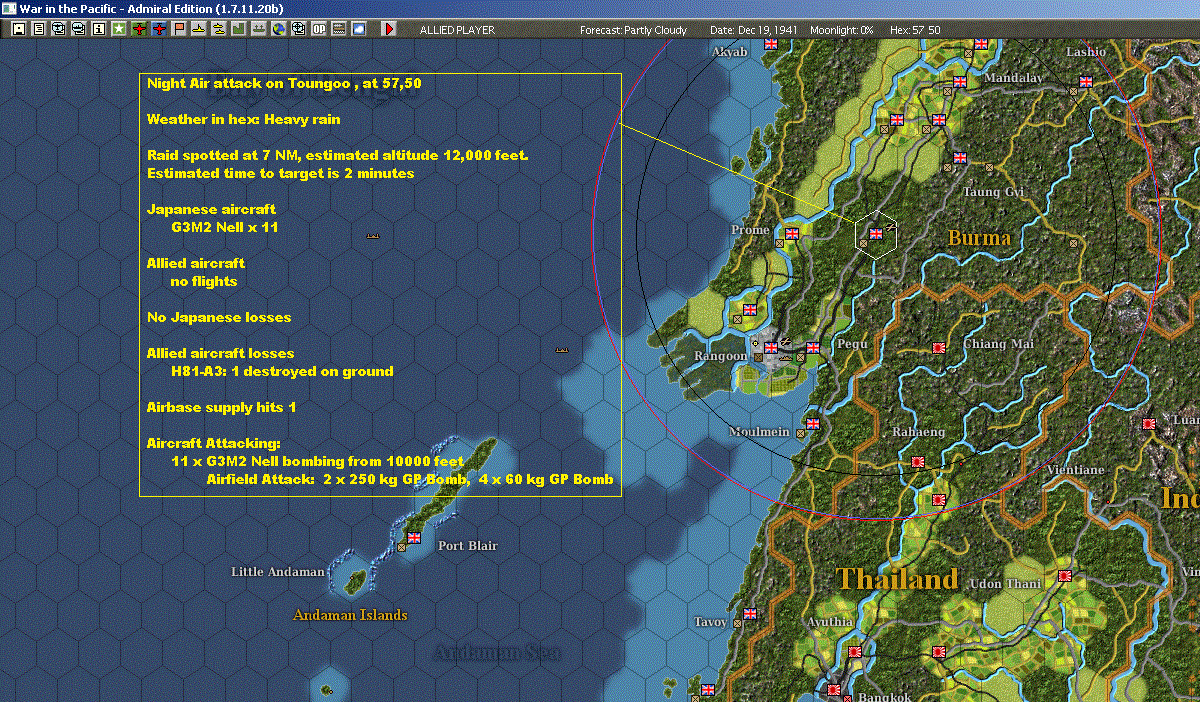Image resolution: width=1200 pixels, height=702 pixels.
Task: Click the Date: Dec 19, 1941 status
Action: [x=754, y=30]
